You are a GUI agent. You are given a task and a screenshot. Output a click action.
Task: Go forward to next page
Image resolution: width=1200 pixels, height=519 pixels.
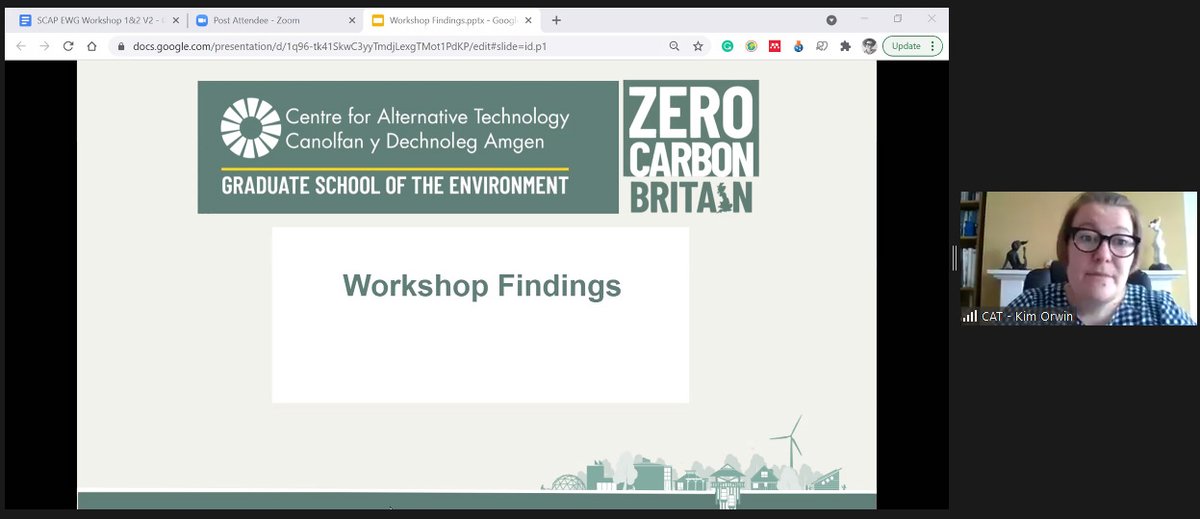click(x=44, y=46)
